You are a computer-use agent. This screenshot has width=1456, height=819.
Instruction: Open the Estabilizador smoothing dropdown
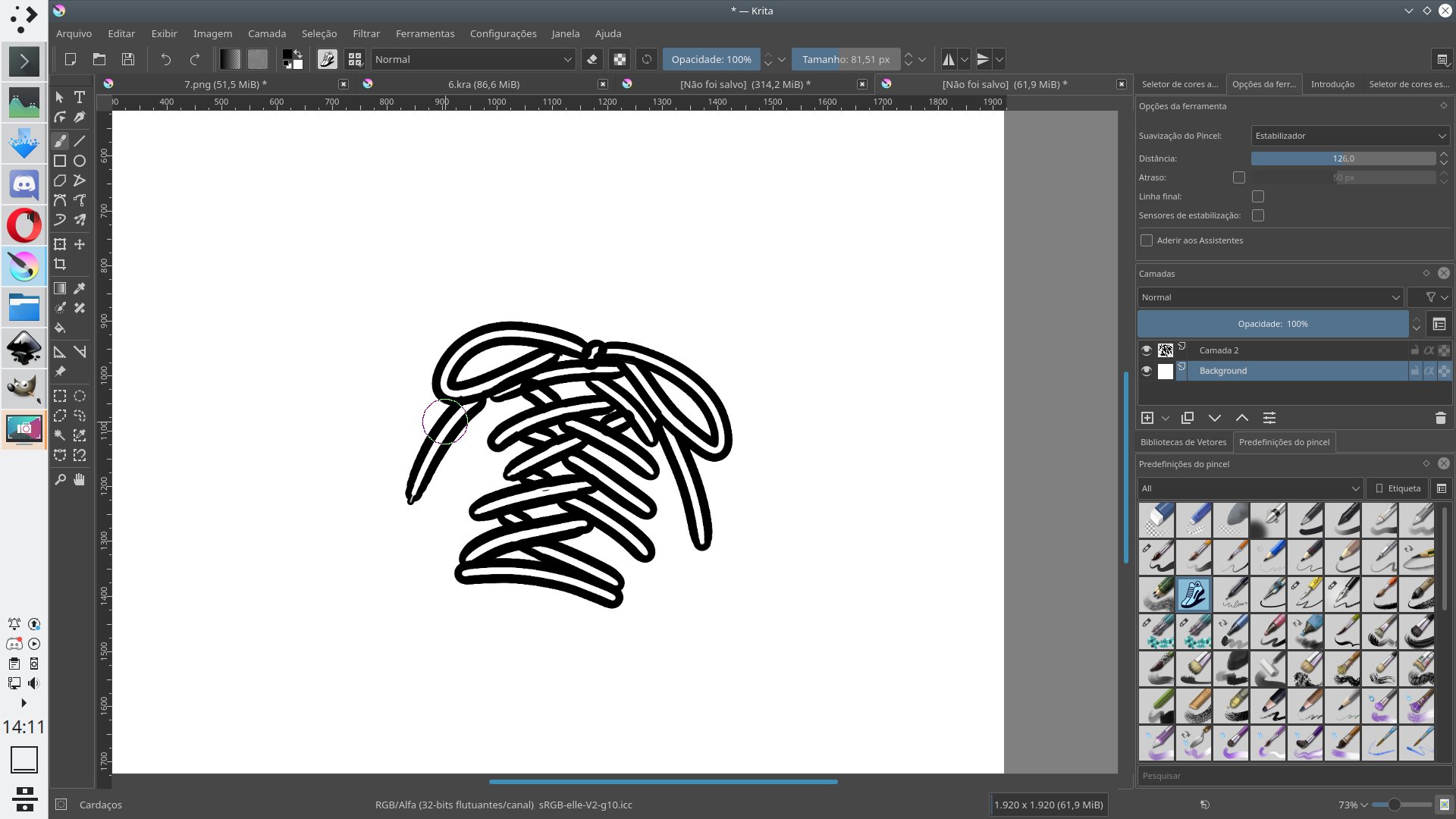(1350, 136)
